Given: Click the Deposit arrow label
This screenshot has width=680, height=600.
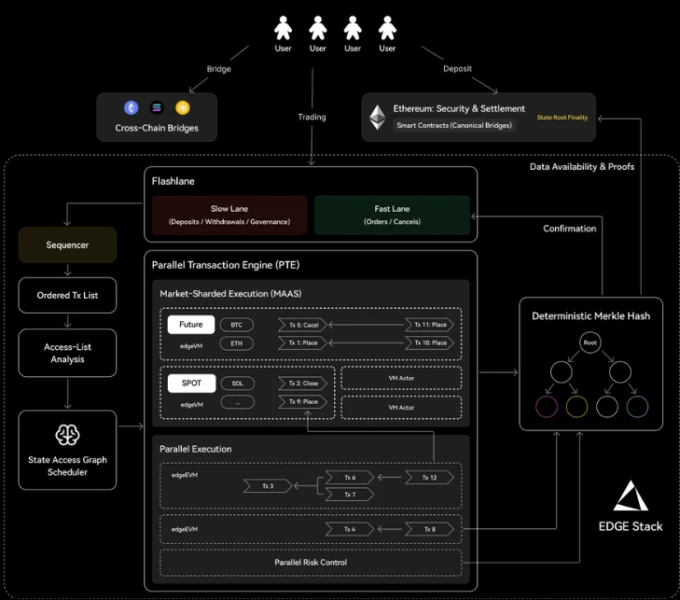Looking at the screenshot, I should 457,68.
